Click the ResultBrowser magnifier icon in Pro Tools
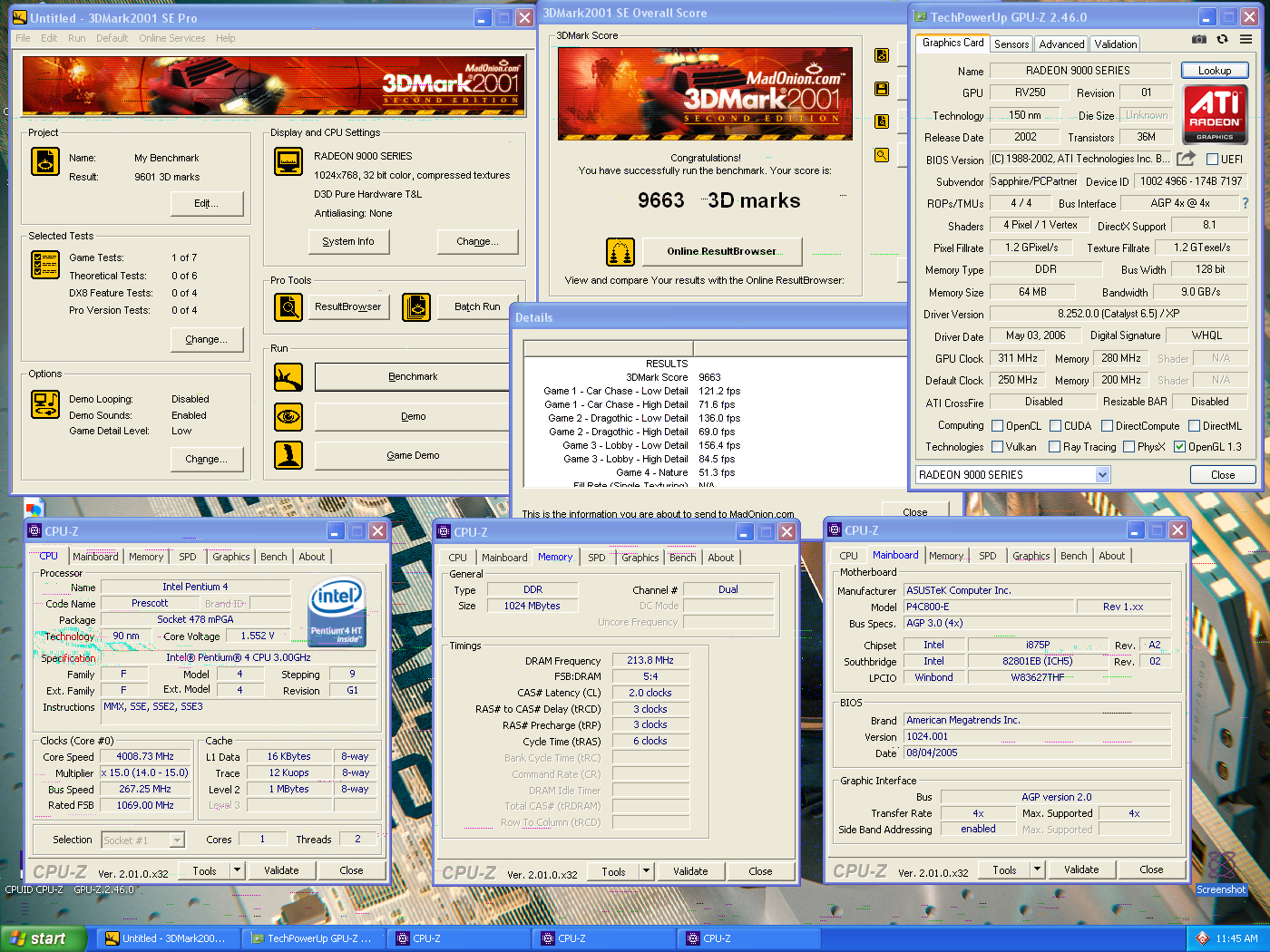This screenshot has height=952, width=1270. coord(288,307)
